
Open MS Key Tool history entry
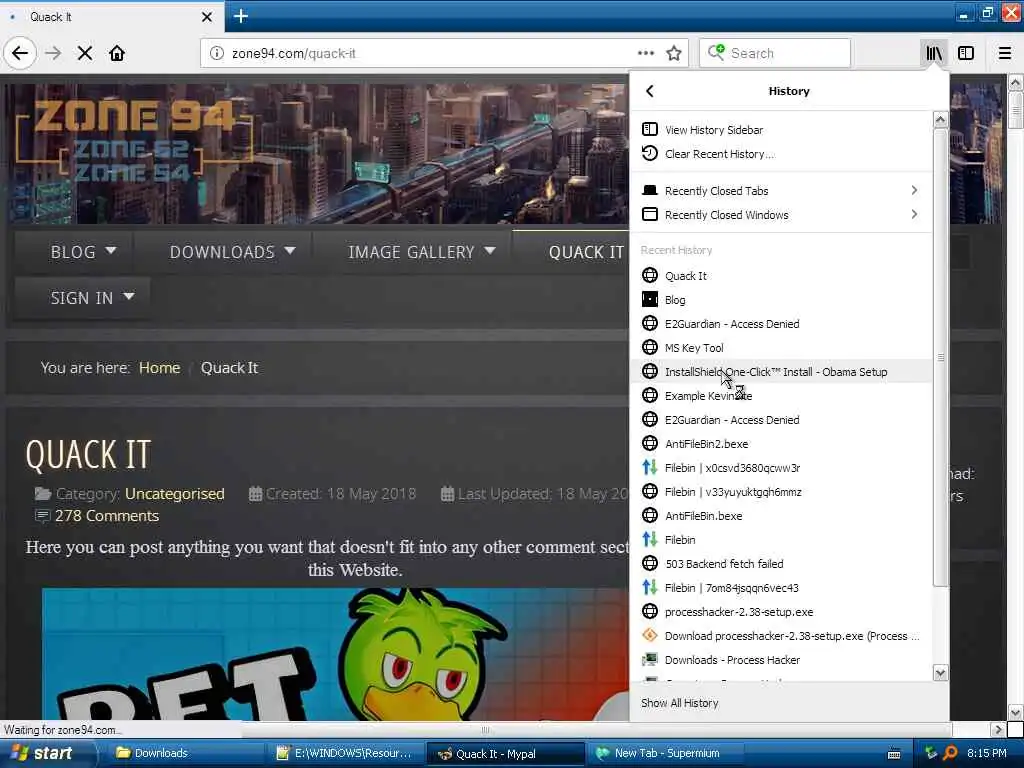pyautogui.click(x=781, y=347)
